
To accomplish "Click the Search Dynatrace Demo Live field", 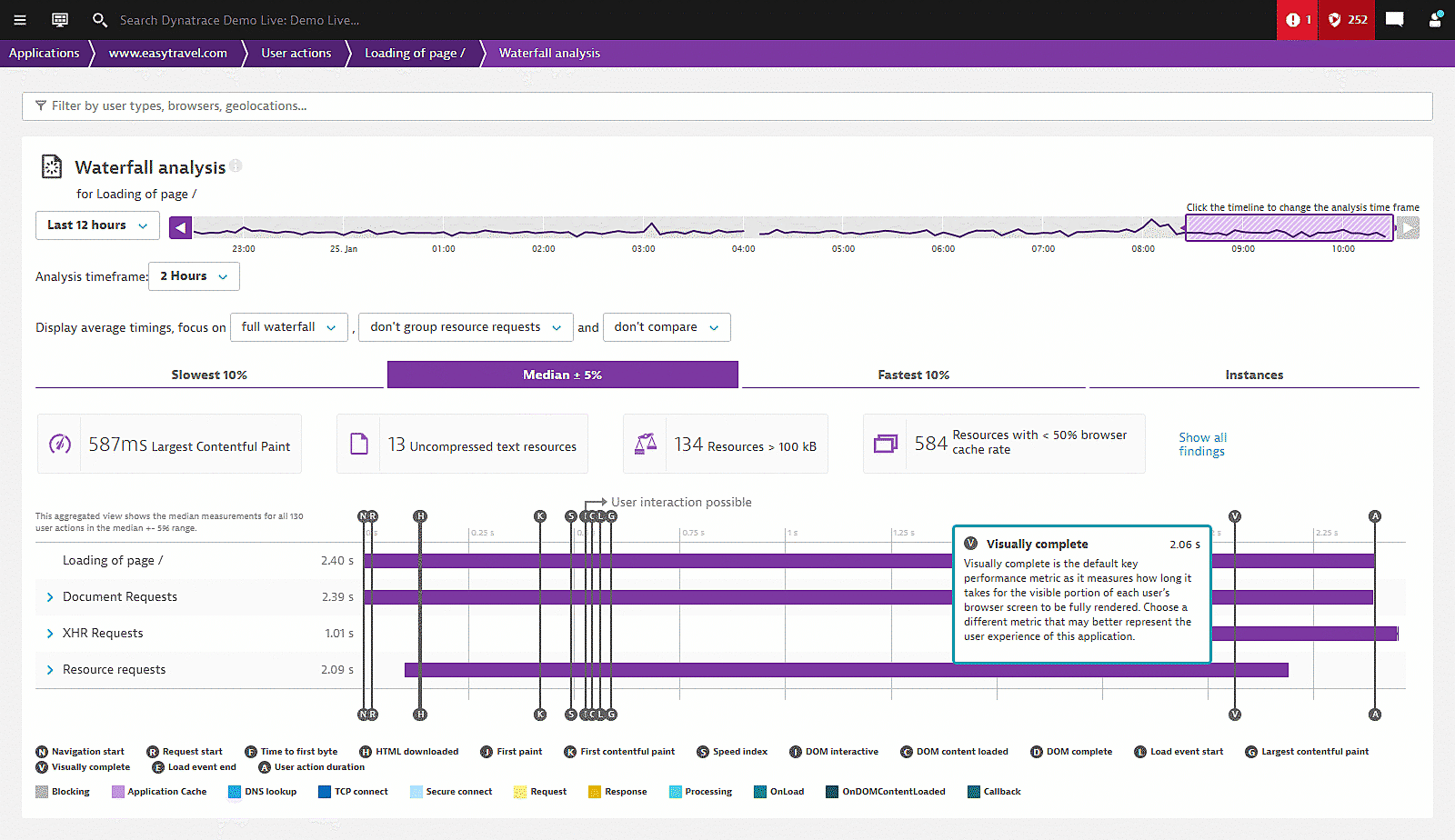I will (x=239, y=20).
